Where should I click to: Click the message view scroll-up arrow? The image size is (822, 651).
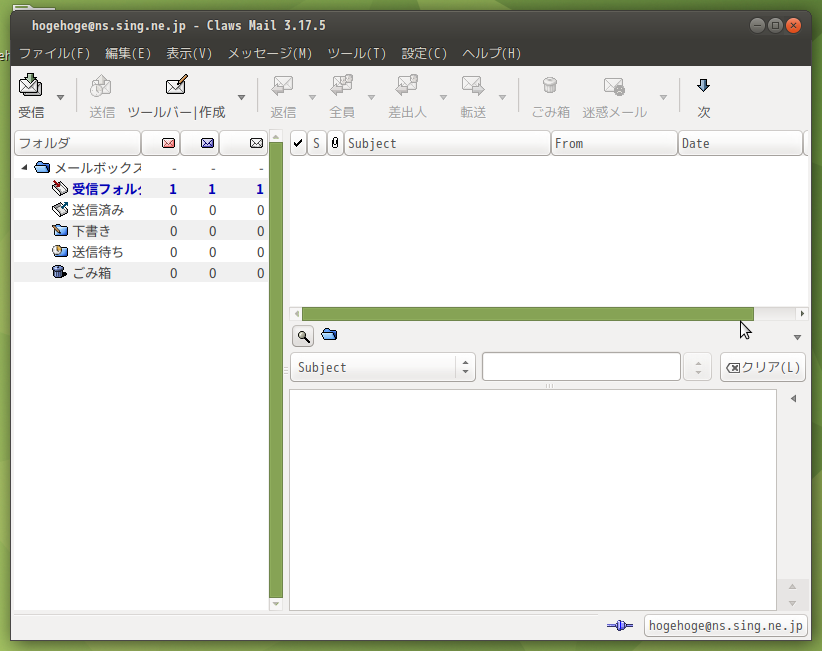point(793,587)
